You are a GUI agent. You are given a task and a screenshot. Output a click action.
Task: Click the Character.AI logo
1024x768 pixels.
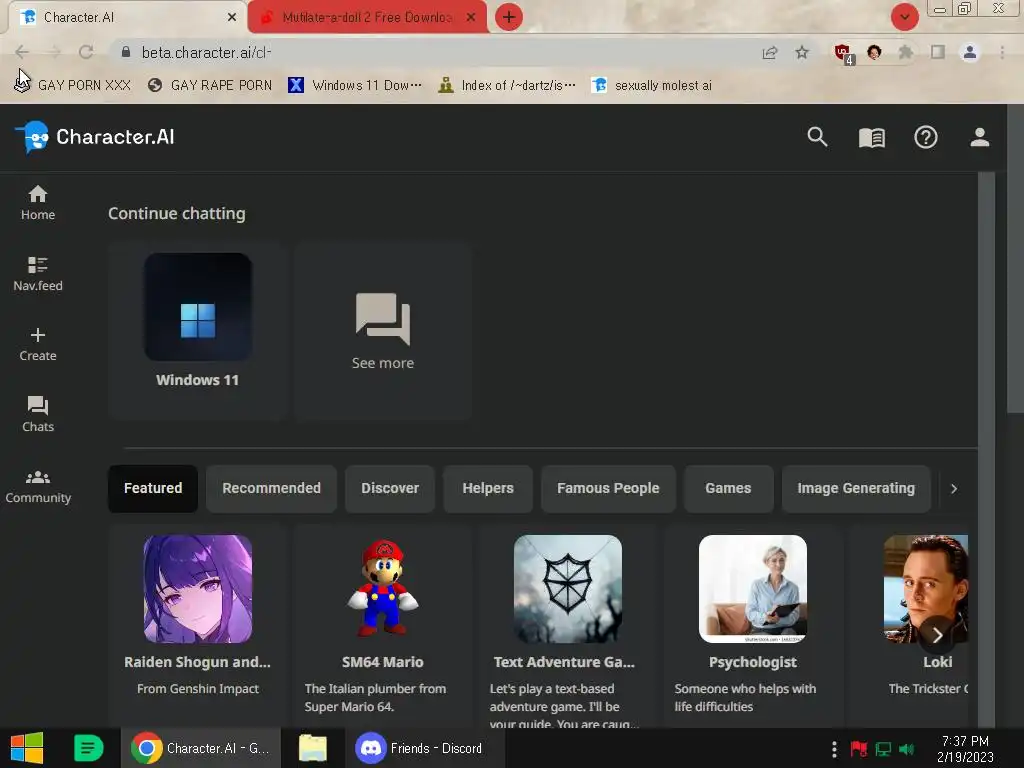[95, 137]
